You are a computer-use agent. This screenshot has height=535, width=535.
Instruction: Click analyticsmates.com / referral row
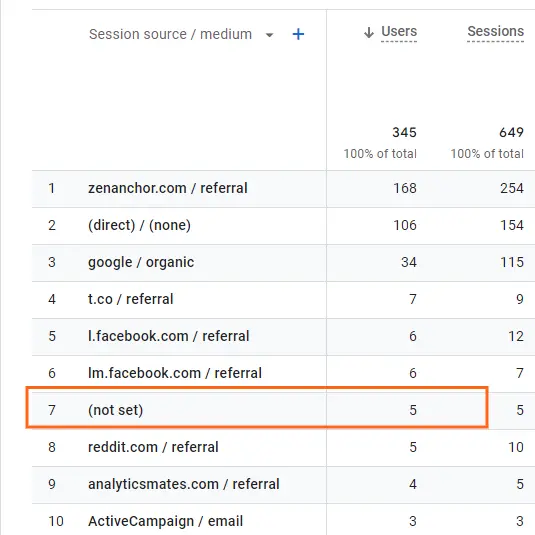click(284, 485)
